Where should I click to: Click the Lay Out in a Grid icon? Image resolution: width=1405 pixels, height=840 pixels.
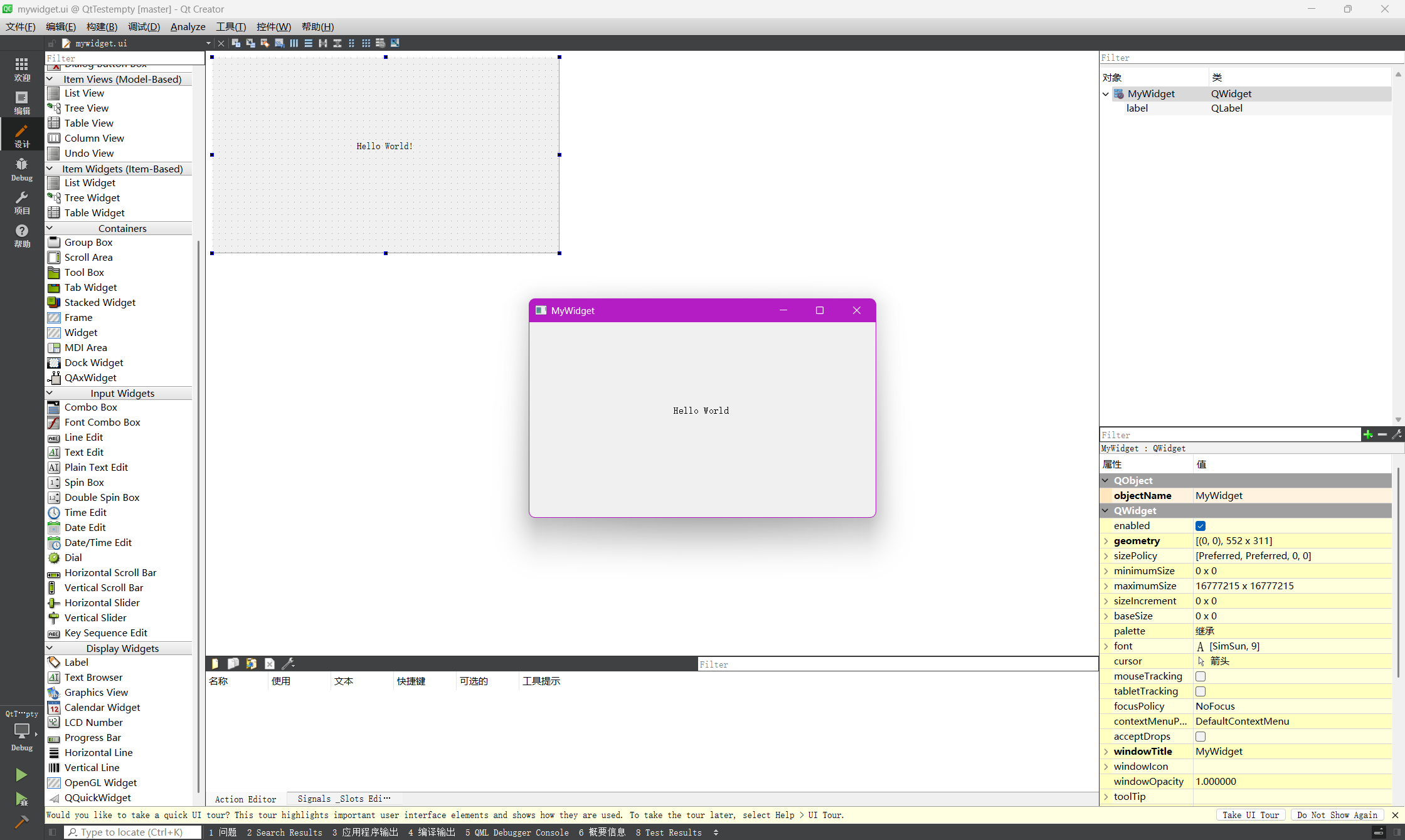click(x=366, y=43)
